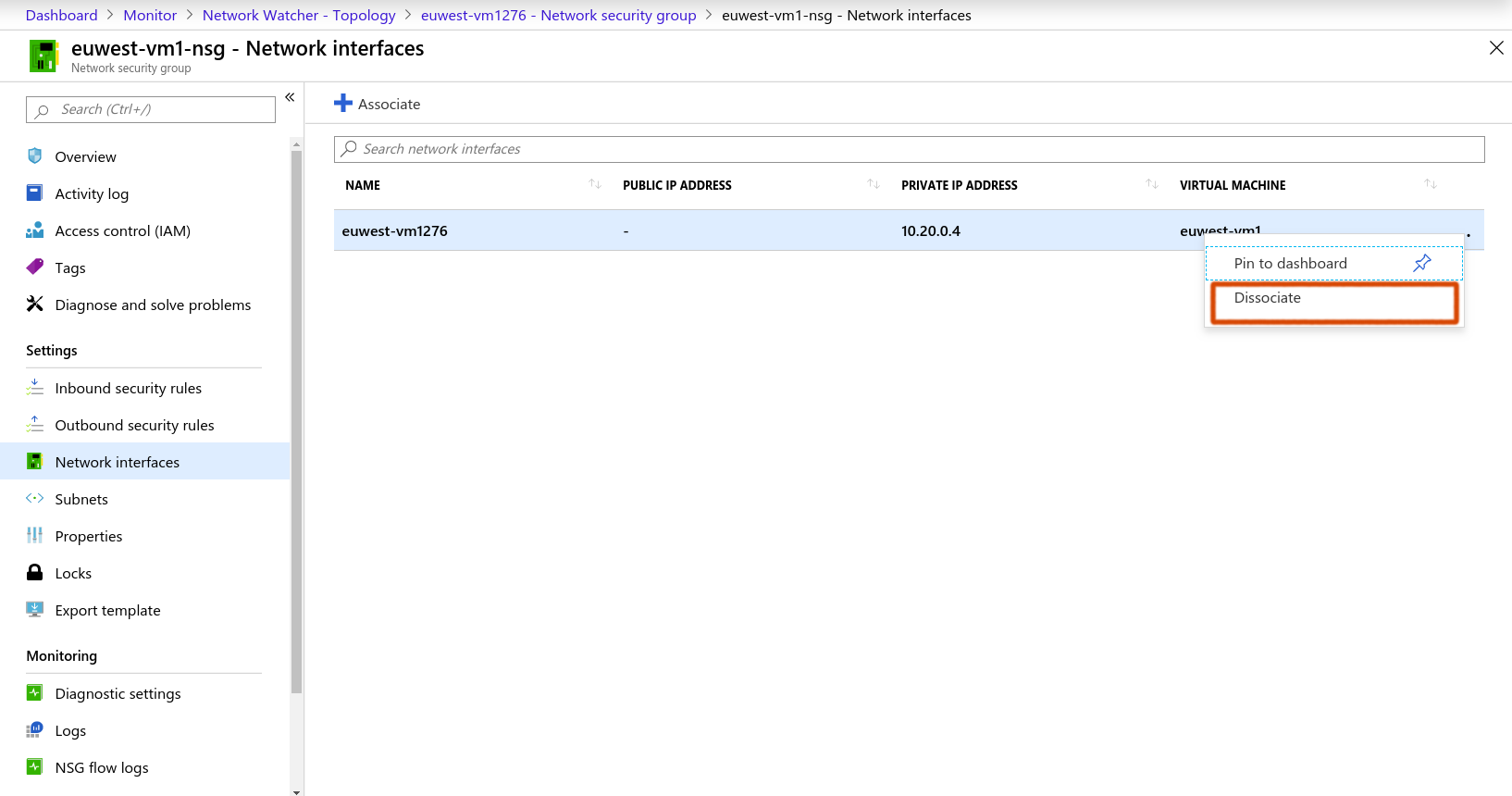Click the Overview shield icon
The height and width of the screenshot is (796, 1512).
pos(35,155)
